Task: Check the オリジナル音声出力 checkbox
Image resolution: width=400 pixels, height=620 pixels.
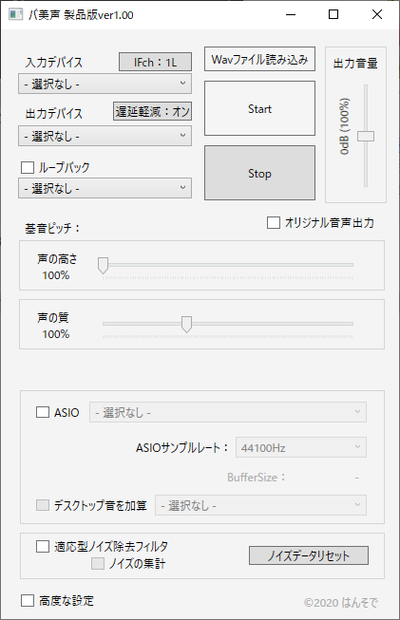Action: click(274, 223)
